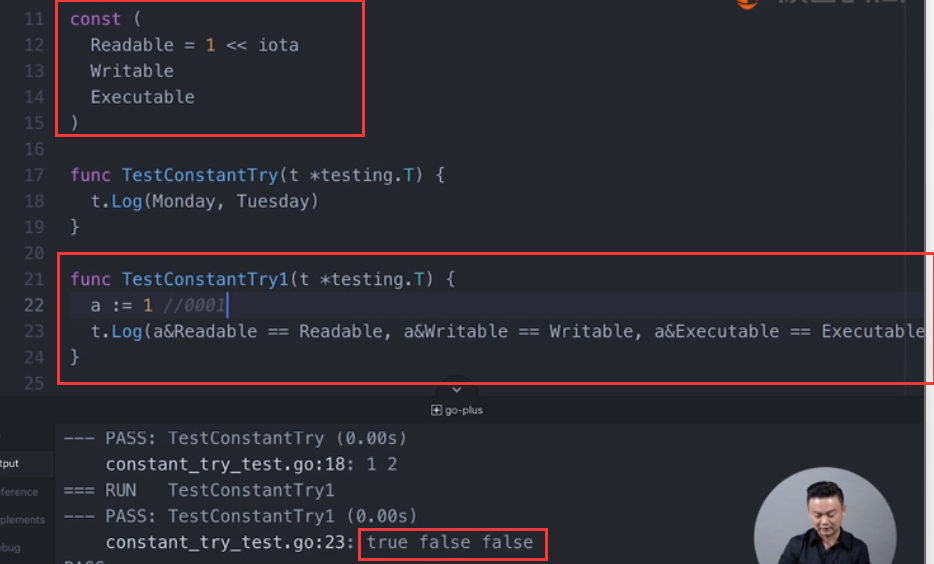
Task: Switch to the Output tab
Action: click(10, 463)
